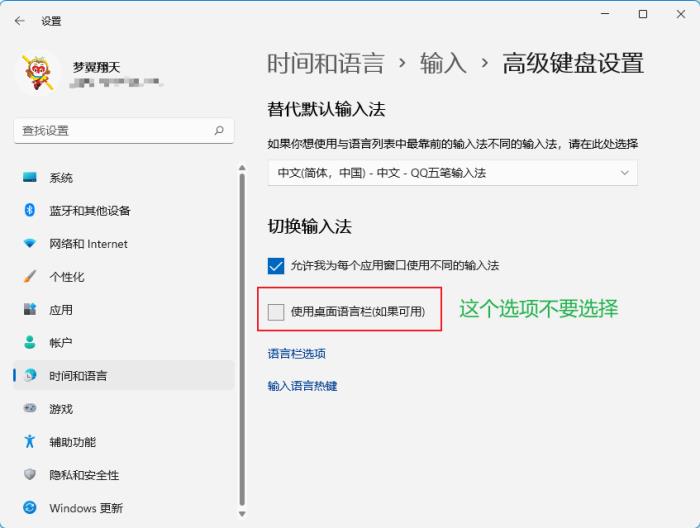Image resolution: width=700 pixels, height=528 pixels.
Task: Click the Windows 更新 refresh icon
Action: tap(30, 508)
